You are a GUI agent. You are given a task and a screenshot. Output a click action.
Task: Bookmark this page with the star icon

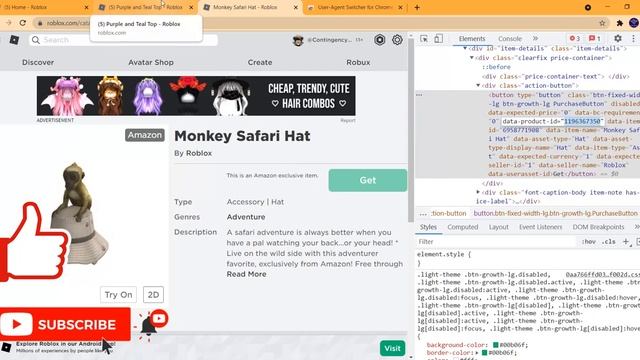(602, 23)
